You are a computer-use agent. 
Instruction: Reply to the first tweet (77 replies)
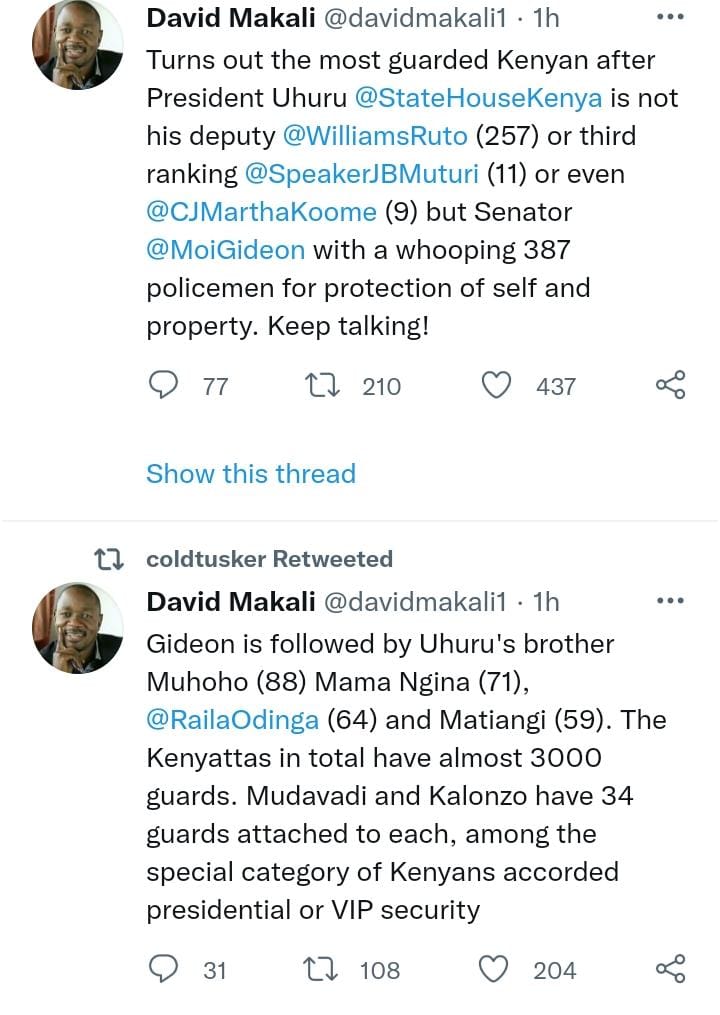(x=163, y=386)
